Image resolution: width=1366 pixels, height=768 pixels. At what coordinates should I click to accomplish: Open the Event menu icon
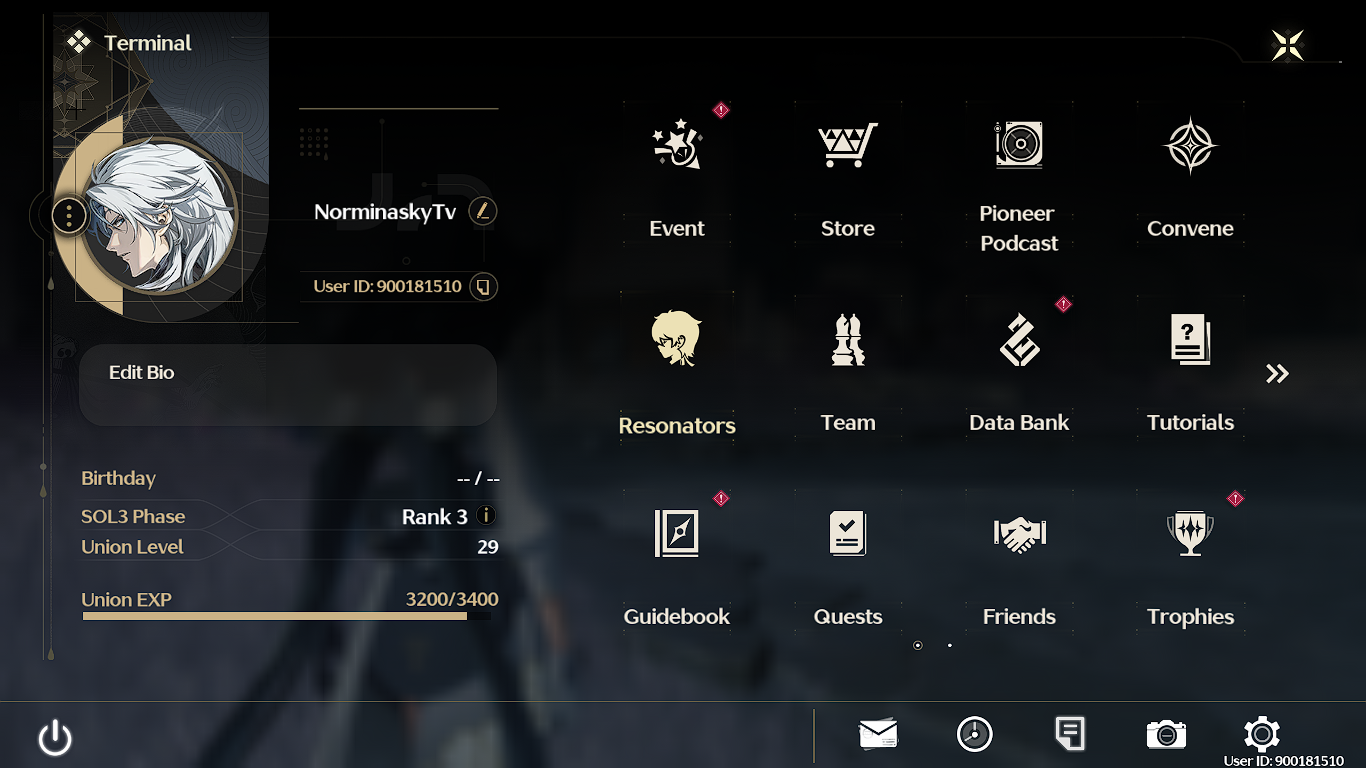677,145
